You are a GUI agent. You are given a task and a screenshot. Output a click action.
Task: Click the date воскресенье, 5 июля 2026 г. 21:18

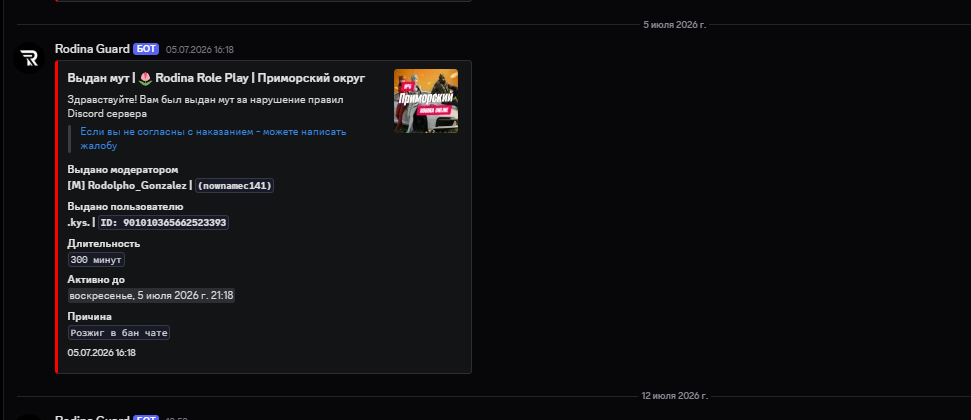point(151,295)
